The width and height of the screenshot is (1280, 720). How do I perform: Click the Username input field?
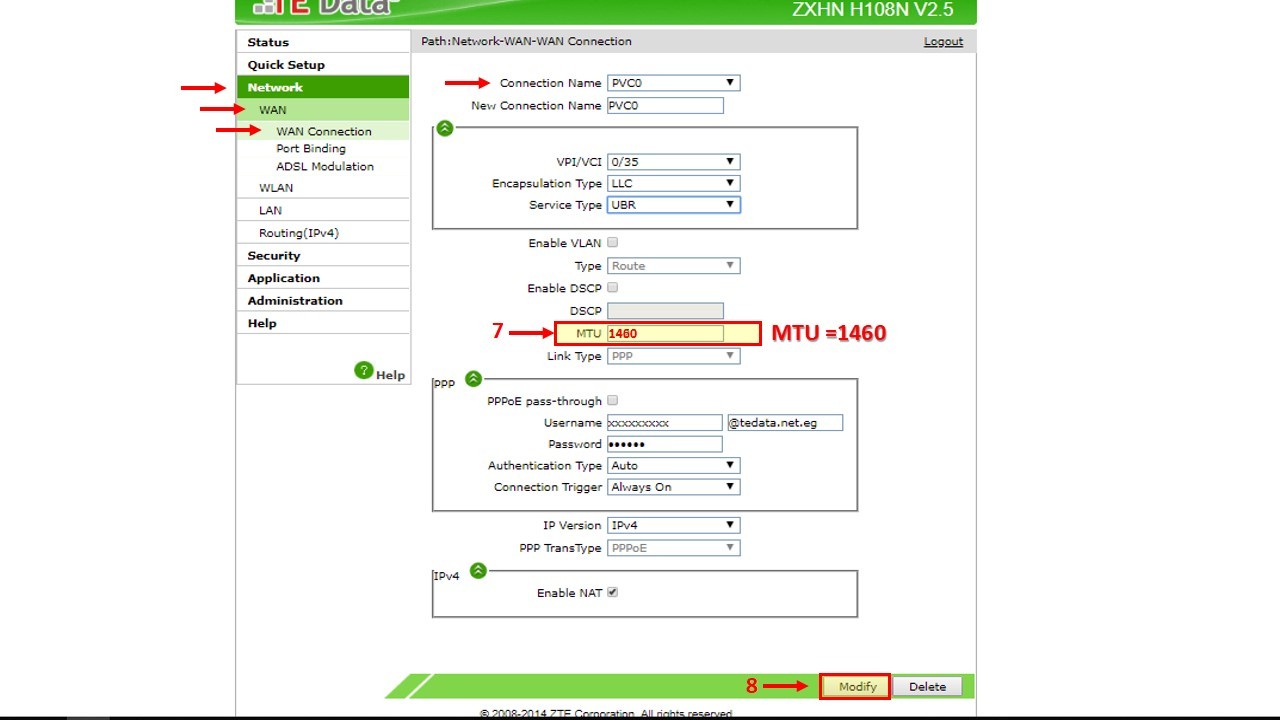click(665, 423)
